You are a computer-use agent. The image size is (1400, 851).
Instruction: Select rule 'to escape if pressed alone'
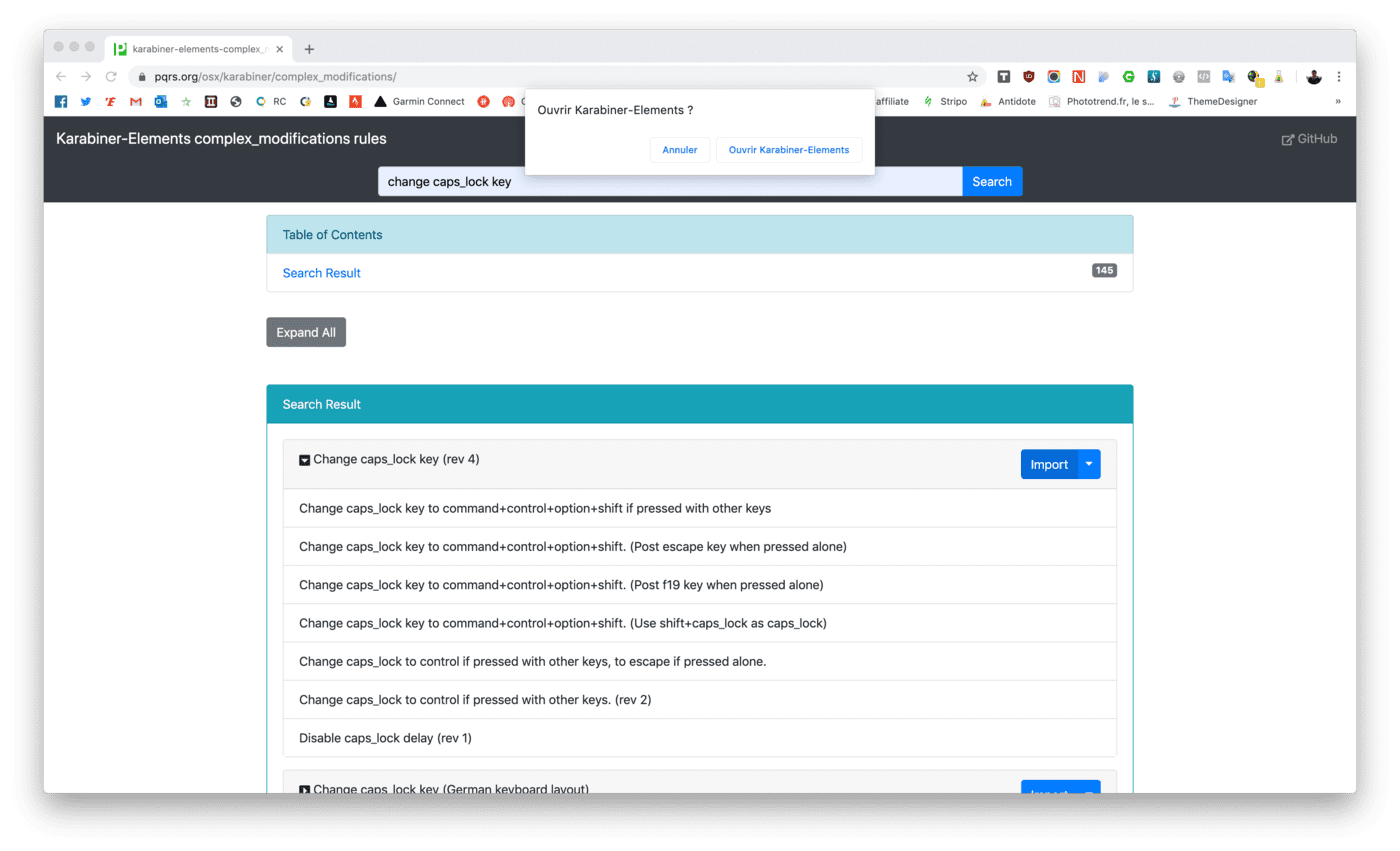pos(700,661)
